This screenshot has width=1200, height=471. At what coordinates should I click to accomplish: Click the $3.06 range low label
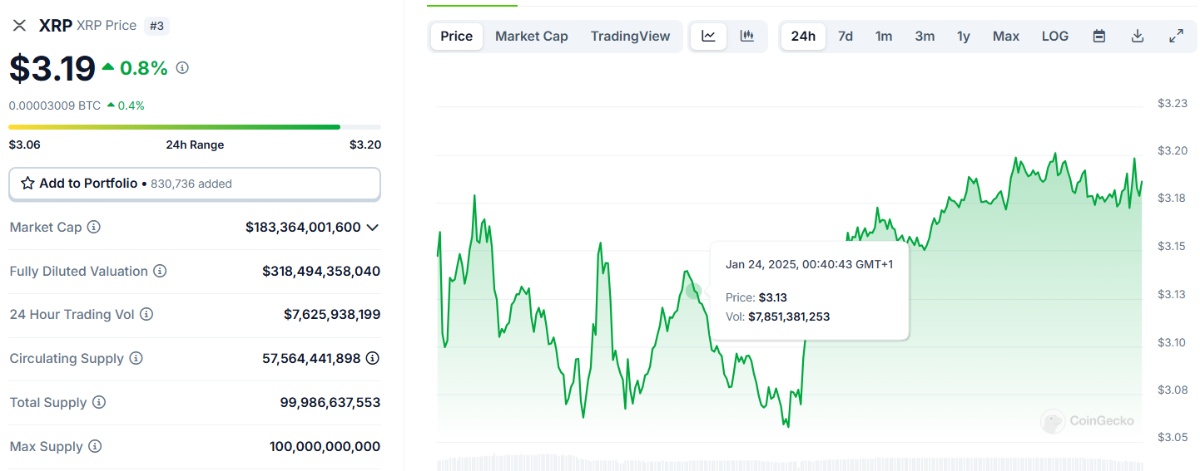click(x=24, y=145)
